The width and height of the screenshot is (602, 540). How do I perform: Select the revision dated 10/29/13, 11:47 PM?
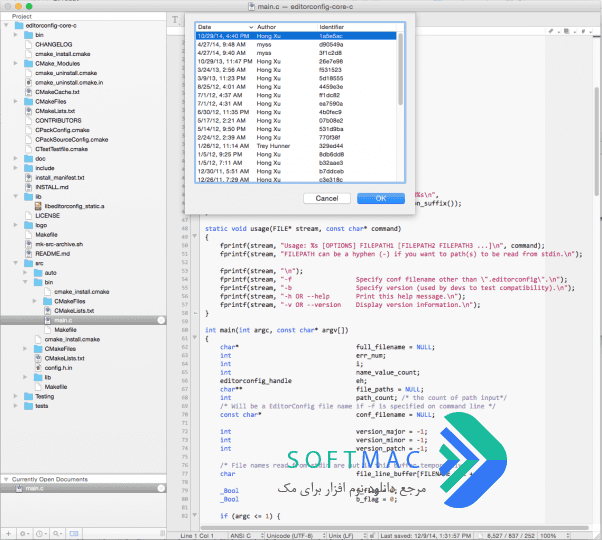(296, 61)
